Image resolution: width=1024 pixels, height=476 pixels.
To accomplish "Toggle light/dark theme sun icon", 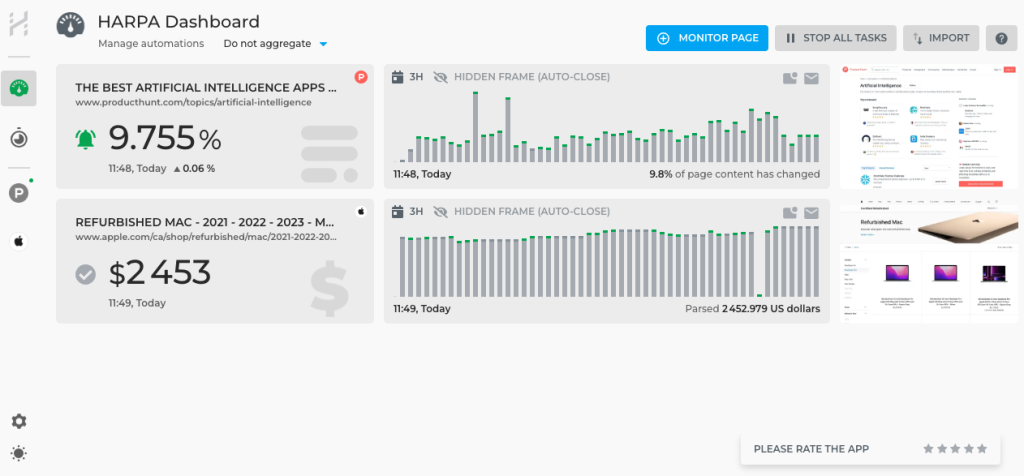I will click(19, 453).
